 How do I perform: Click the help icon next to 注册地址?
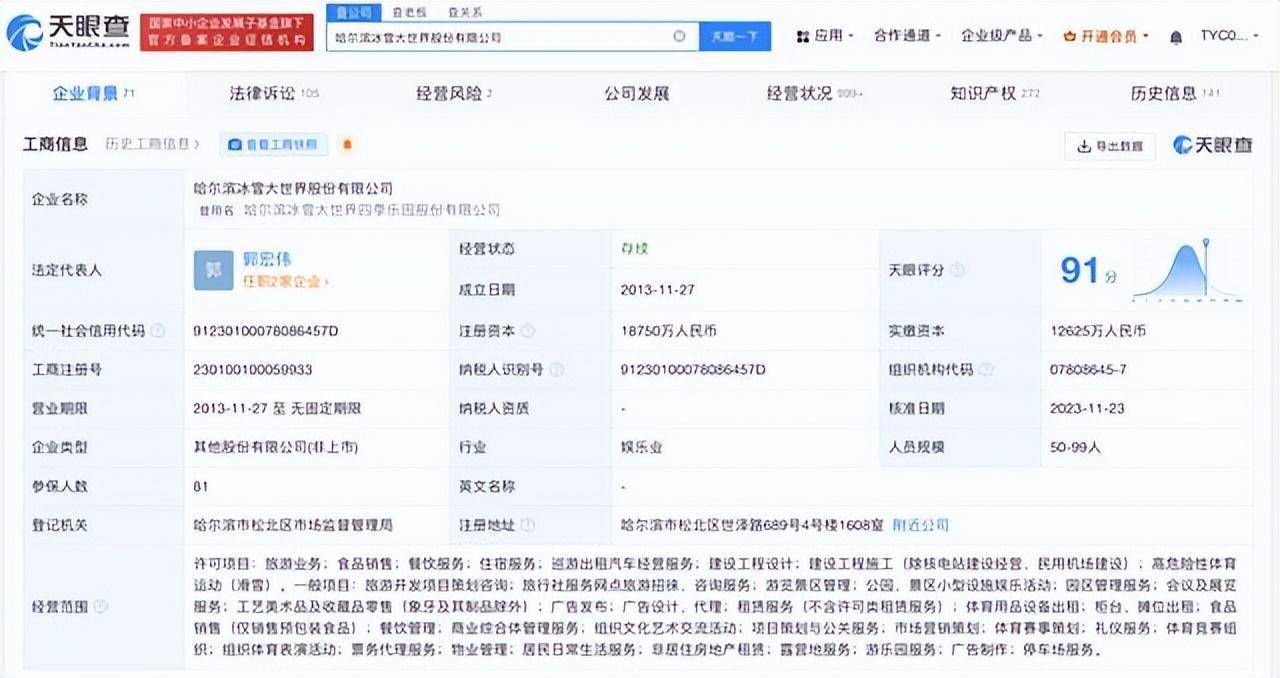tap(528, 524)
